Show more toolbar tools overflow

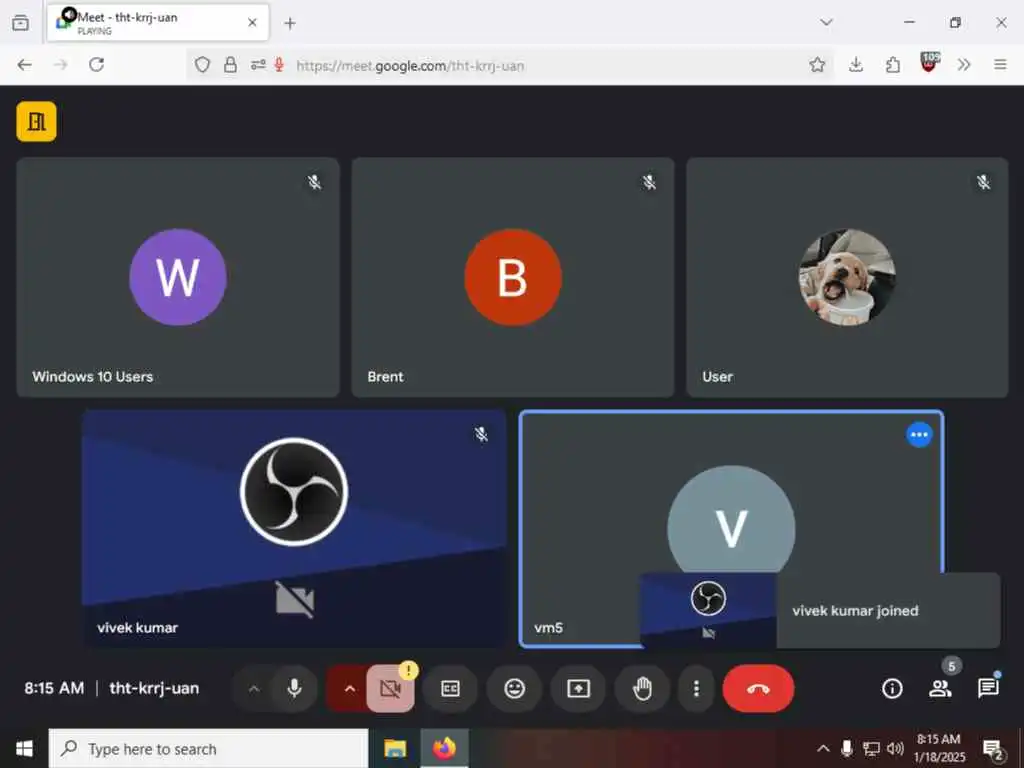pyautogui.click(x=964, y=65)
